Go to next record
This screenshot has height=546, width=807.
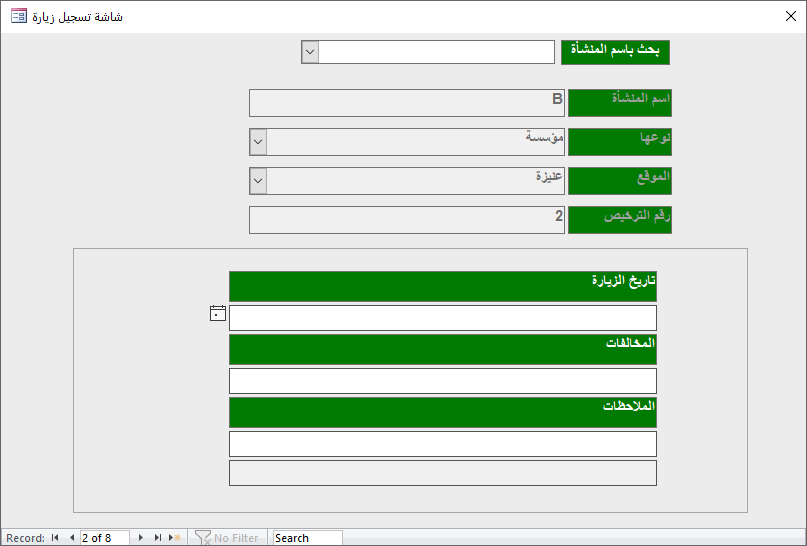click(x=141, y=538)
